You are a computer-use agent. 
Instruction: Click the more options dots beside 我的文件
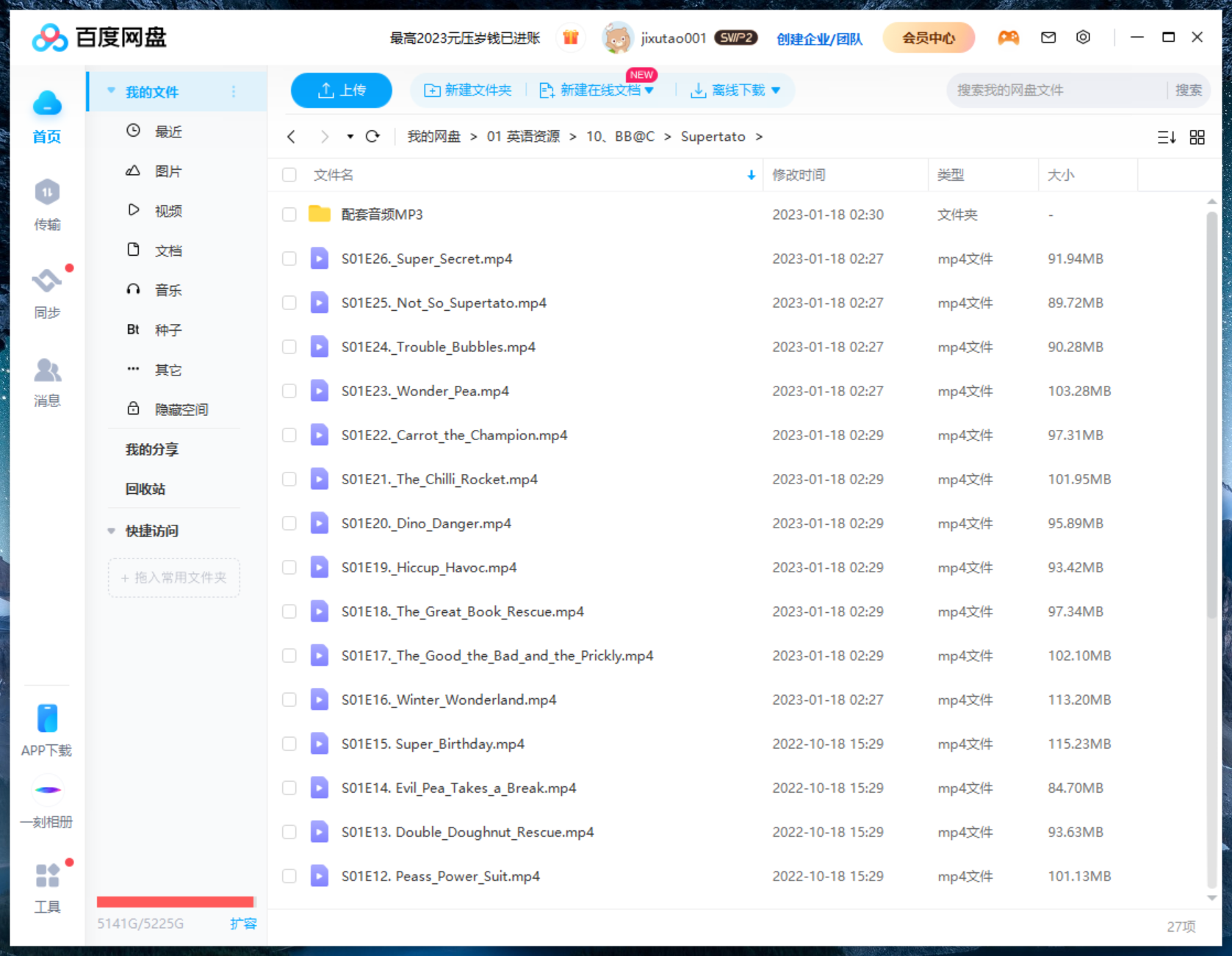click(x=234, y=91)
